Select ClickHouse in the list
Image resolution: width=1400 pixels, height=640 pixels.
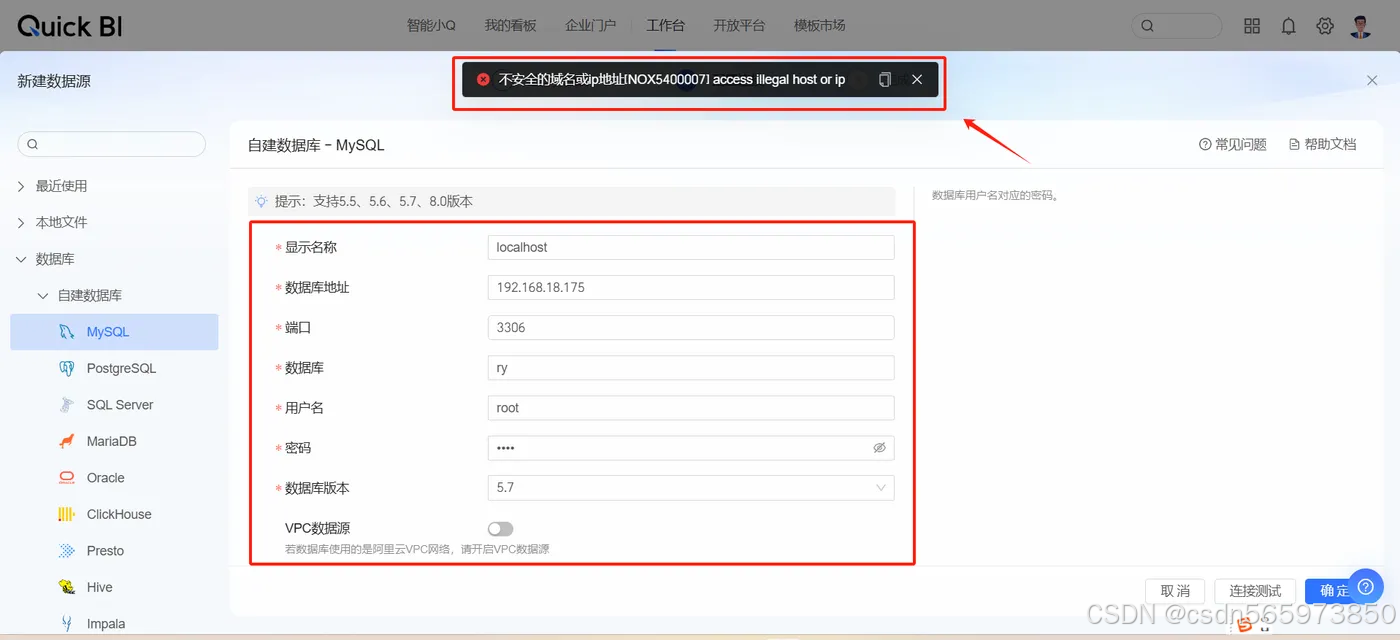pyautogui.click(x=114, y=514)
